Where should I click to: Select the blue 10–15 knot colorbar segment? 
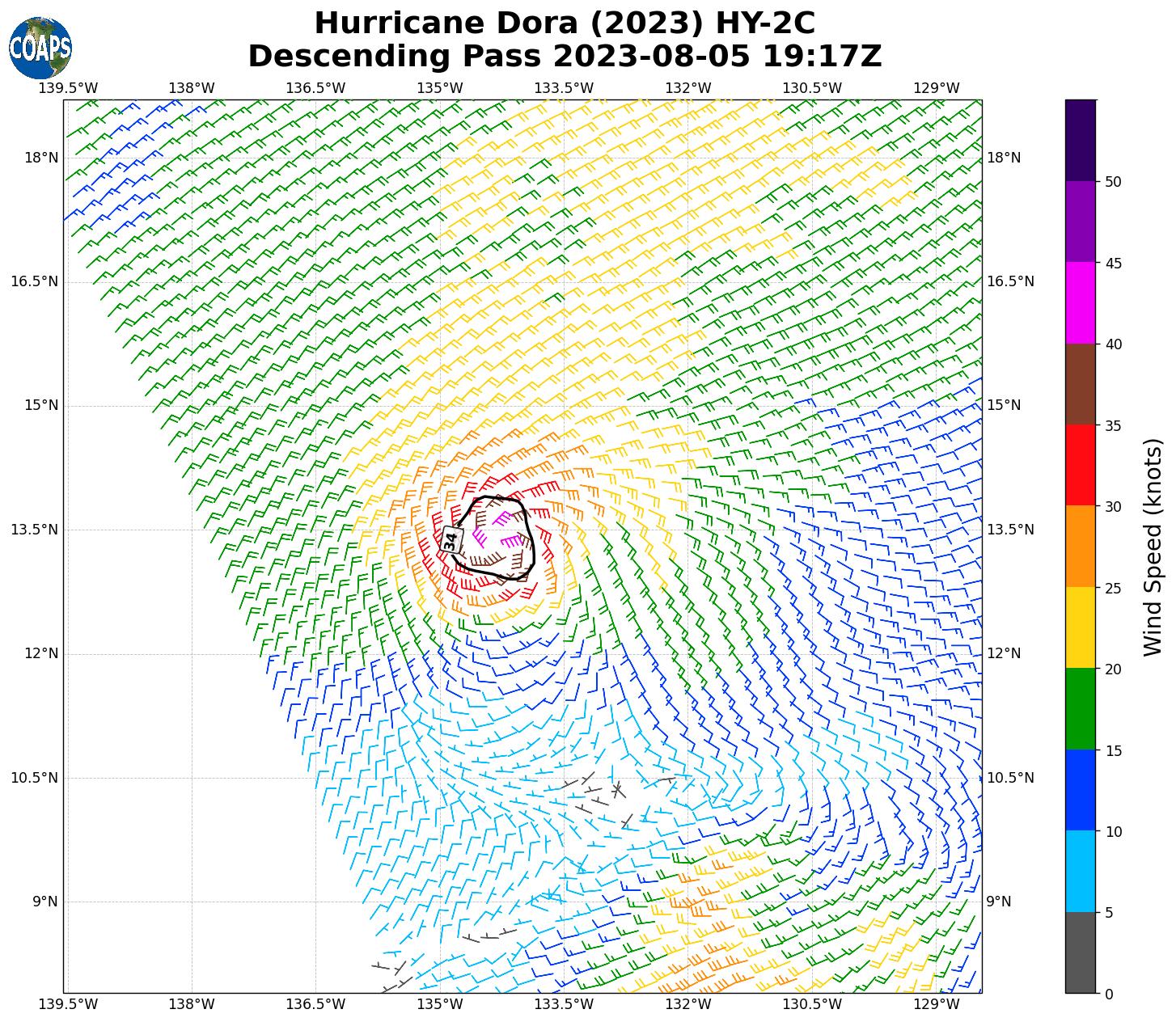coord(1080,790)
